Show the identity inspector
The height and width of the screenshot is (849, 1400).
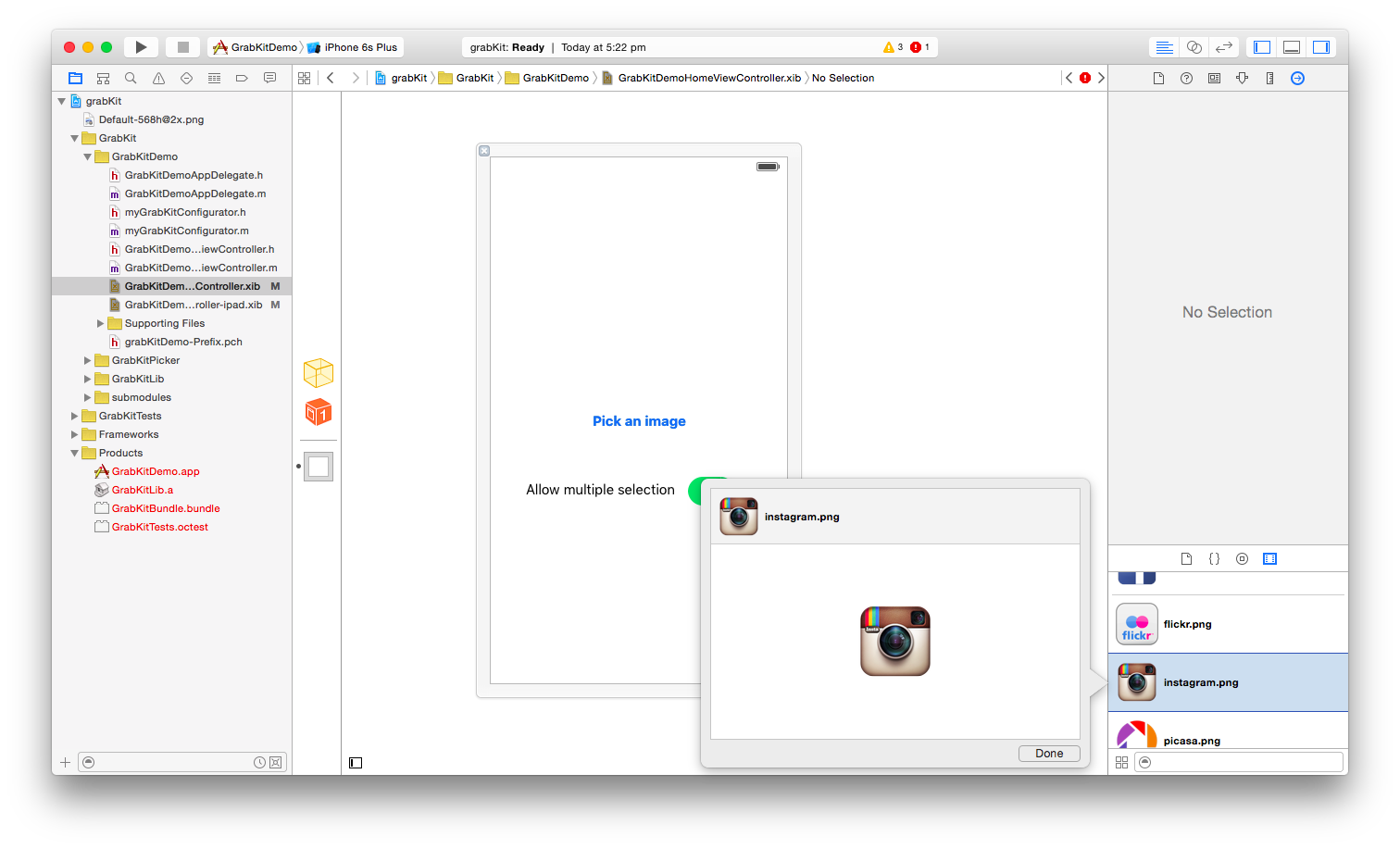tap(1214, 79)
